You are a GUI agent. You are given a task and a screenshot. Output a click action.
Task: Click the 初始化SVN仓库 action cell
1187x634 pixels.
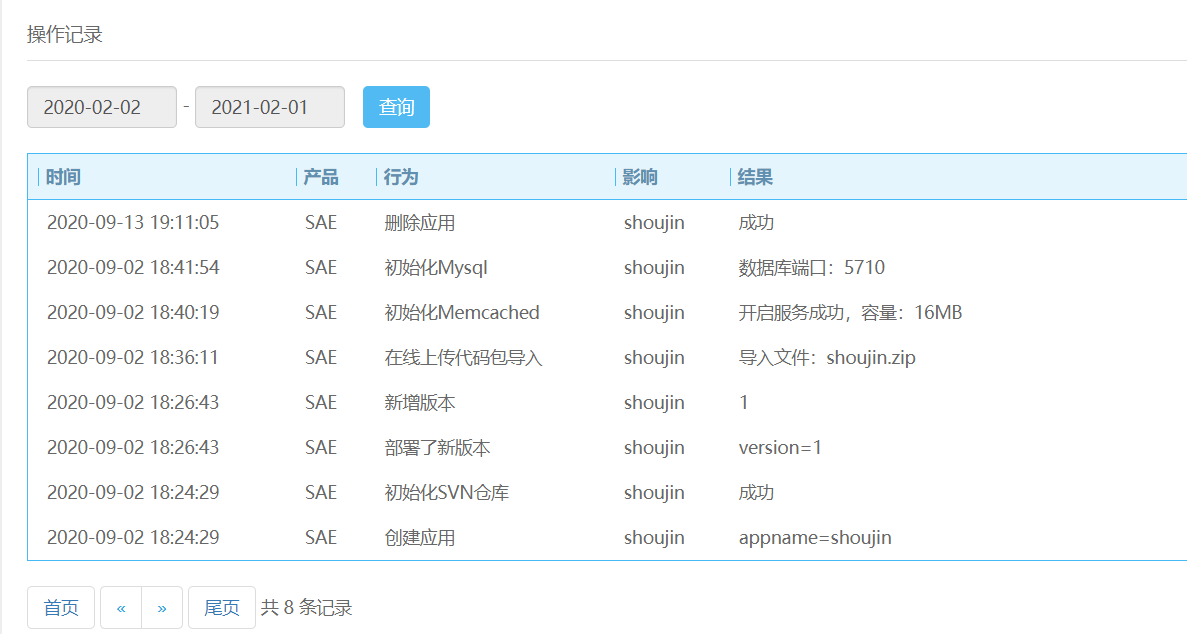click(447, 492)
